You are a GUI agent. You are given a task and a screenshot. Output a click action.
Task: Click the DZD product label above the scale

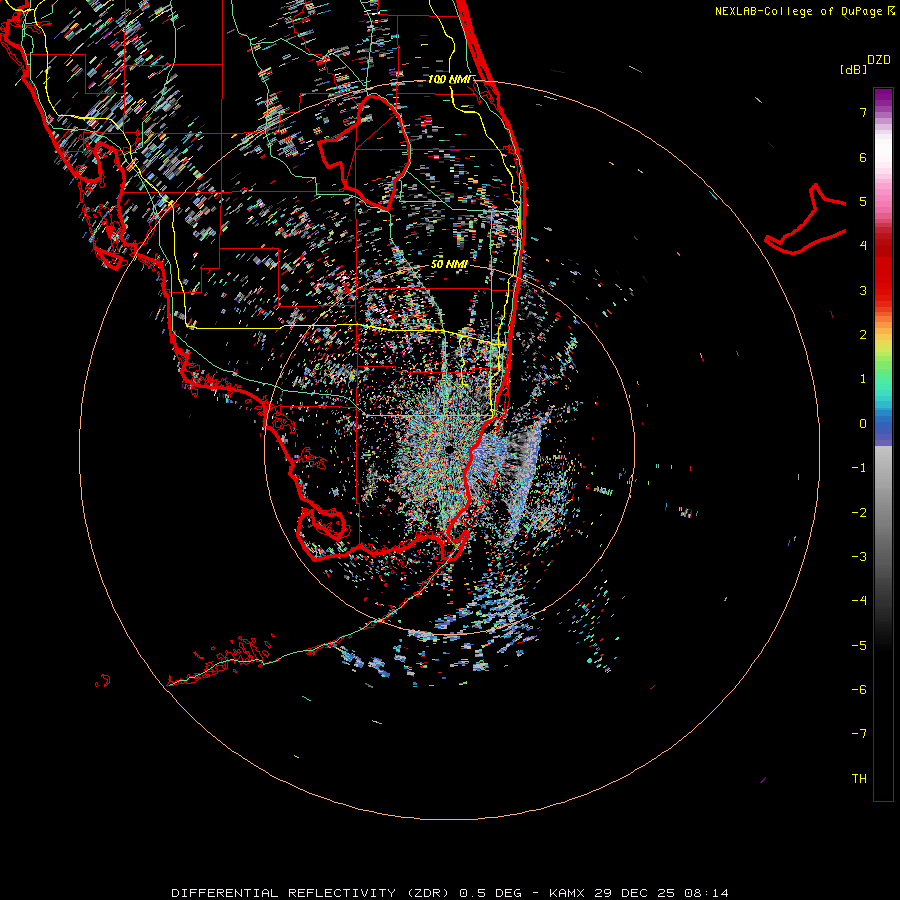coord(879,60)
